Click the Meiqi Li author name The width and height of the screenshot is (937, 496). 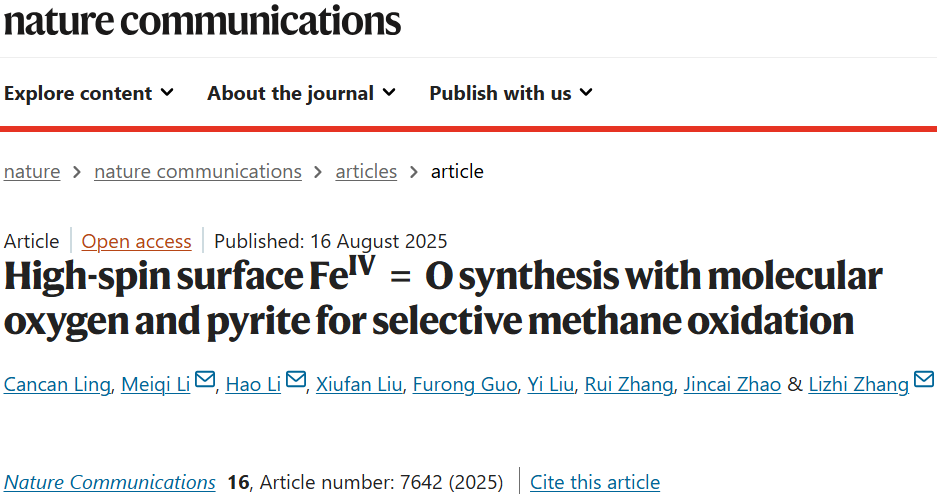coord(156,384)
